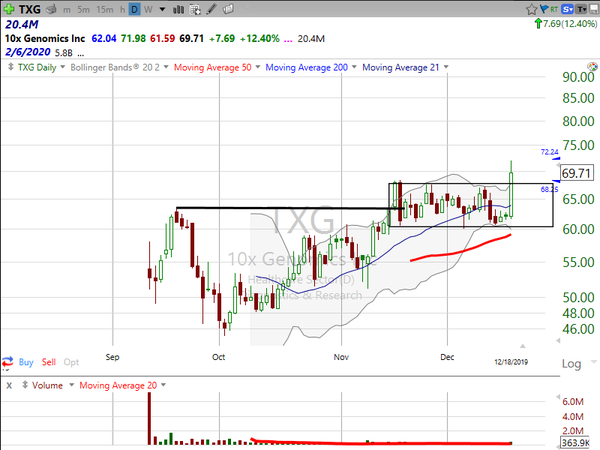Screen dimensions: 600x450
Task: Open the blue S dropdown button
Action: 567,9
